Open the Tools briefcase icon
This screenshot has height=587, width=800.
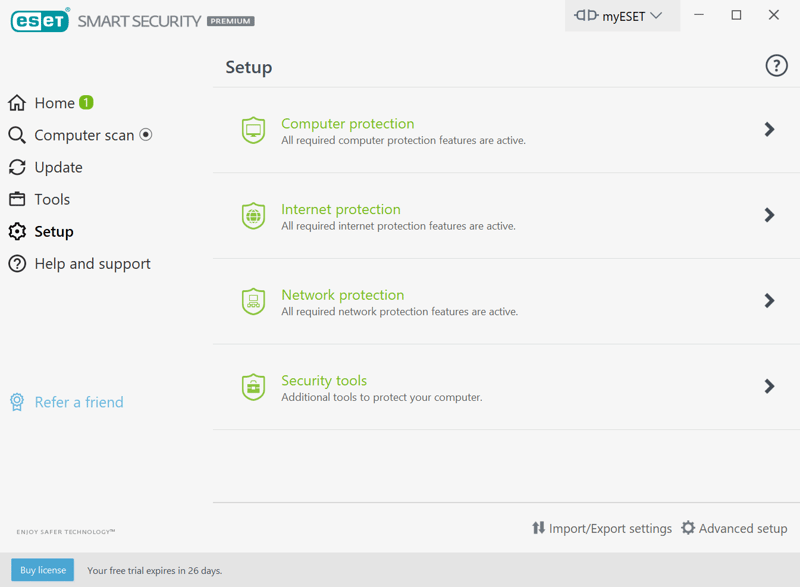(x=17, y=199)
